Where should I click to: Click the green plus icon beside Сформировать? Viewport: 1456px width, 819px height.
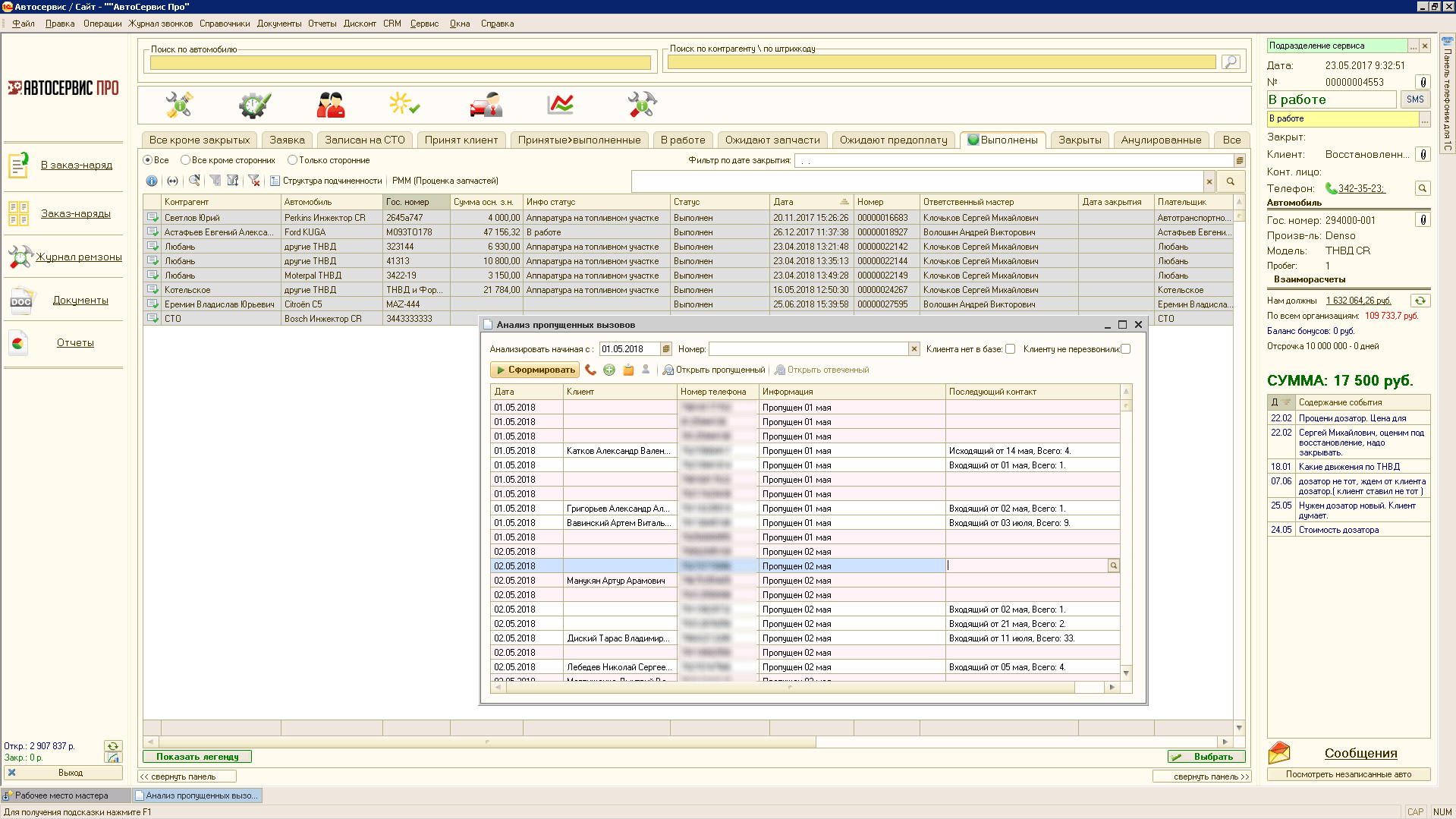click(x=609, y=370)
